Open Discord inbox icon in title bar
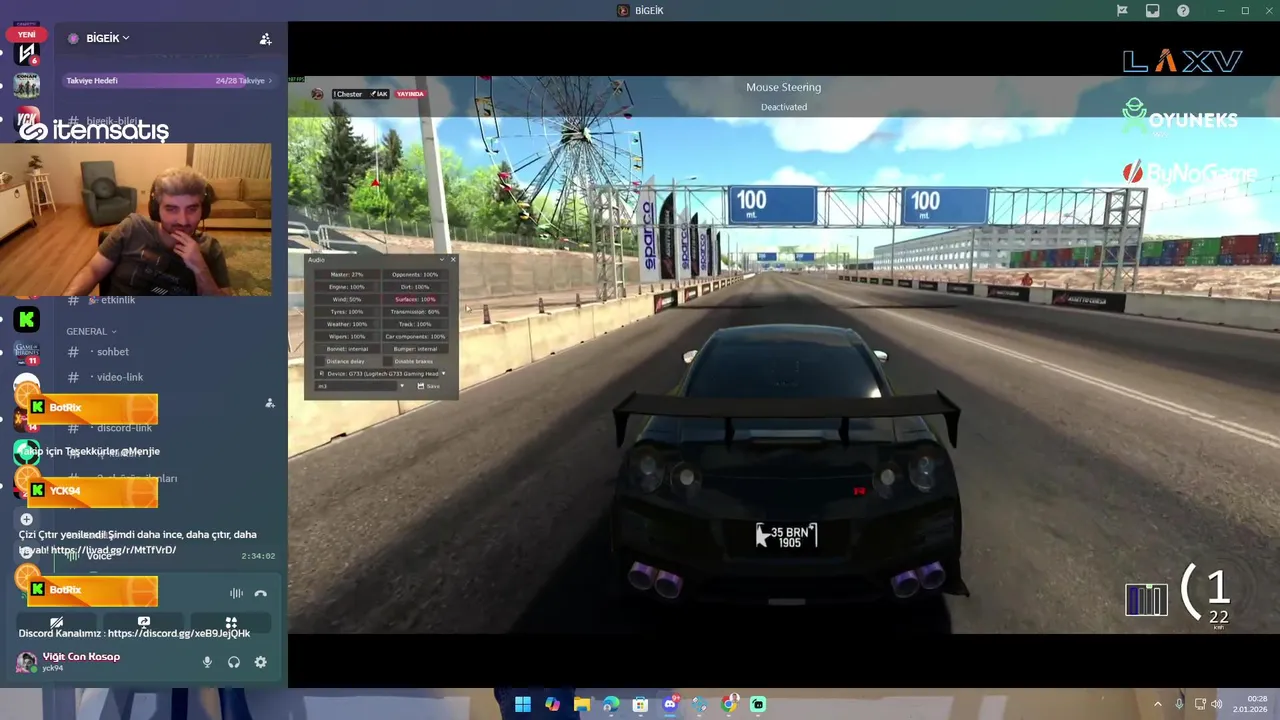This screenshot has width=1280, height=720. coord(1153,11)
